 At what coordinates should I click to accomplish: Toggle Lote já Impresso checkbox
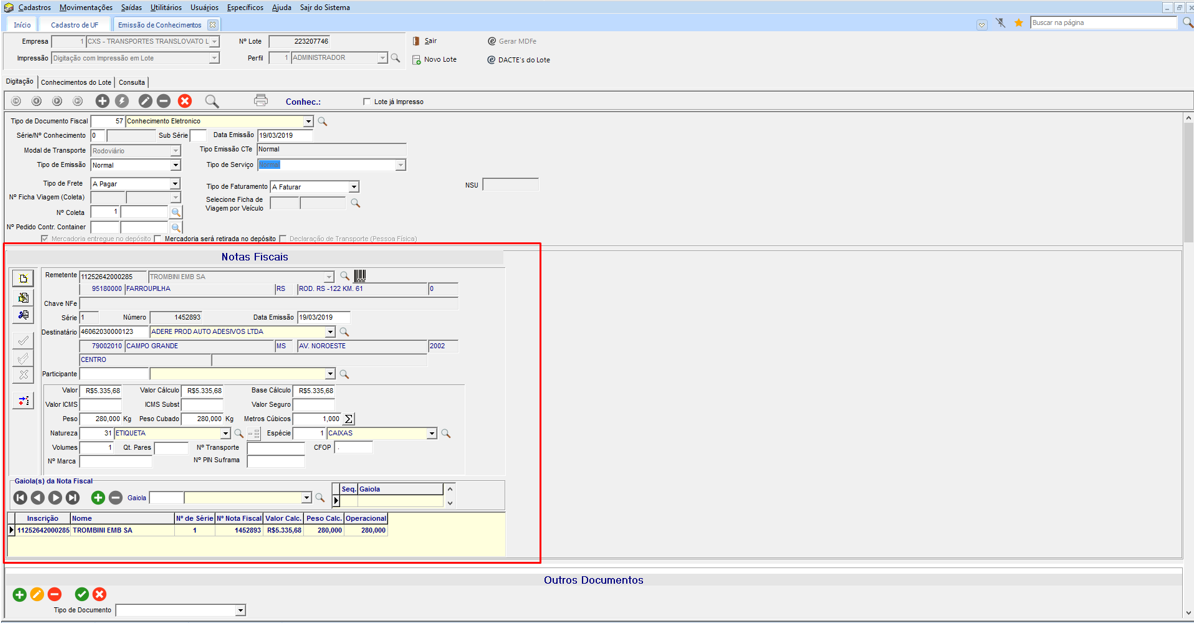368,101
